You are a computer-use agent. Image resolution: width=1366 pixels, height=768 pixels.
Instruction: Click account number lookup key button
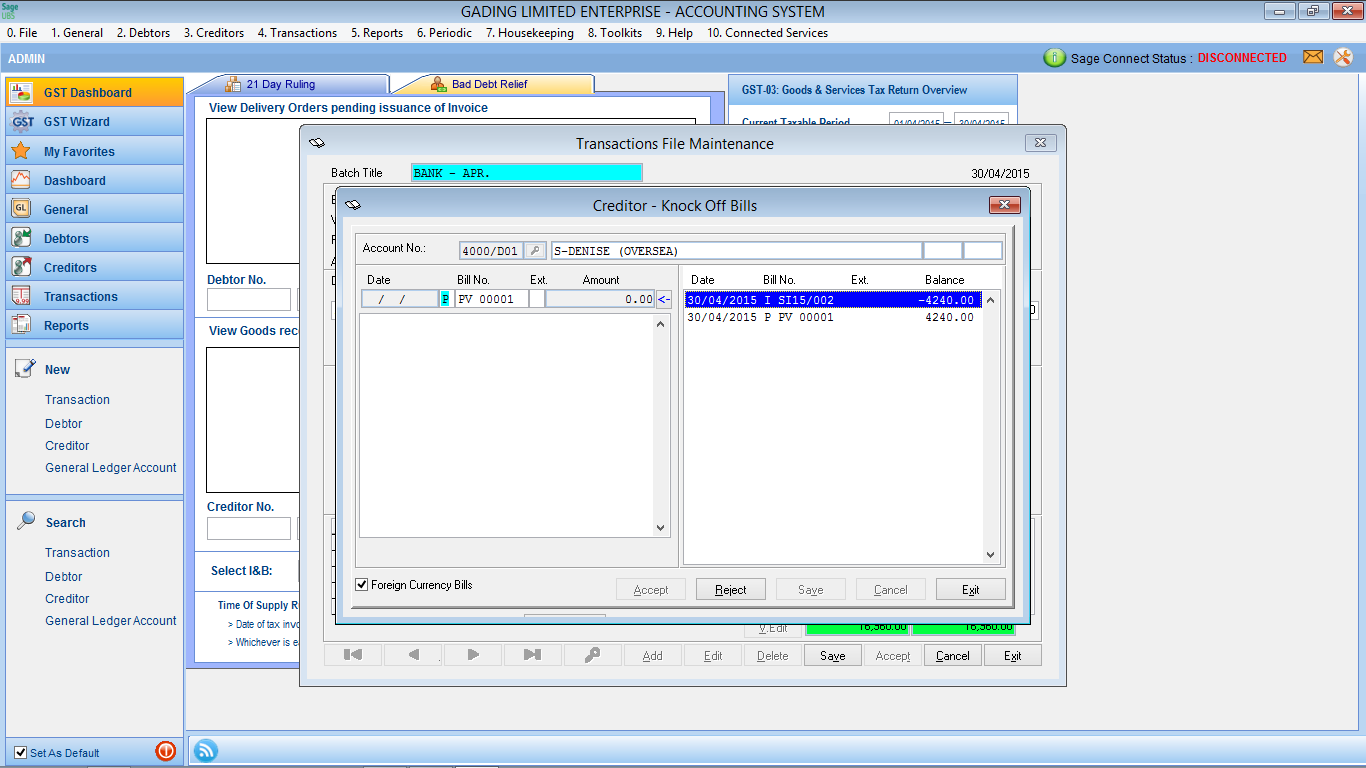pyautogui.click(x=536, y=251)
